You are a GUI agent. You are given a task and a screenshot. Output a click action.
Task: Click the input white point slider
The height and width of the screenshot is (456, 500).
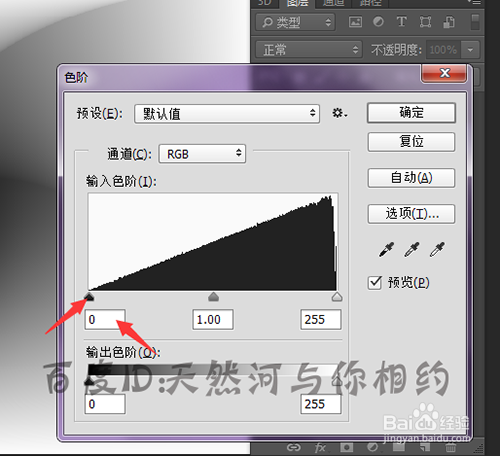pyautogui.click(x=337, y=297)
